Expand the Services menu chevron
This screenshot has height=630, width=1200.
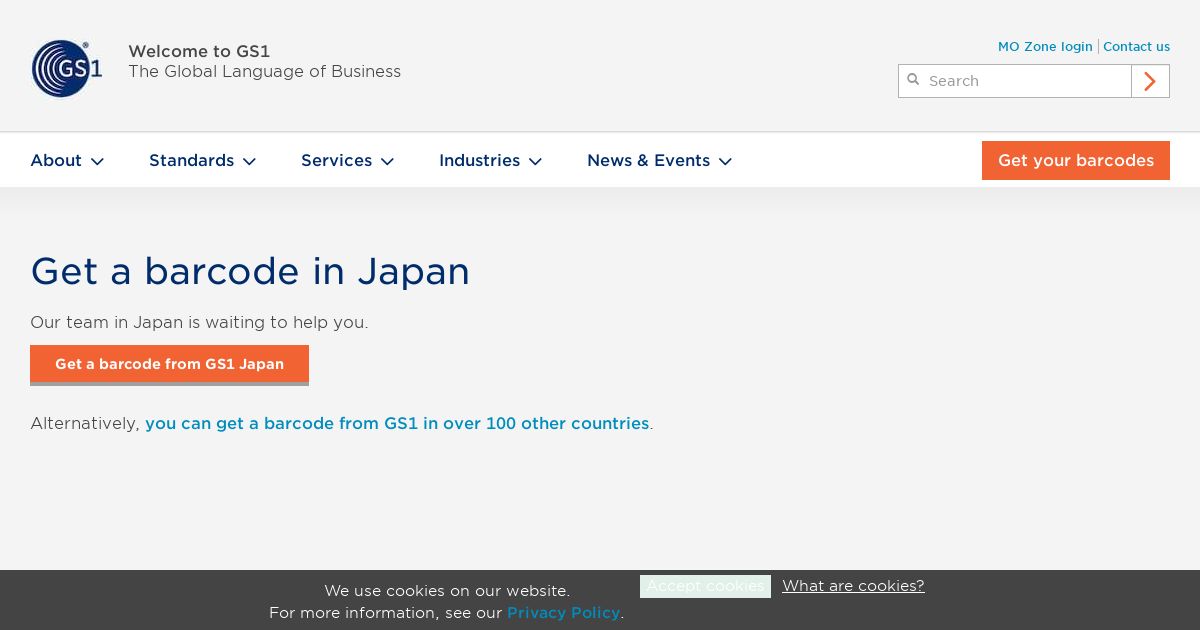pyautogui.click(x=387, y=161)
